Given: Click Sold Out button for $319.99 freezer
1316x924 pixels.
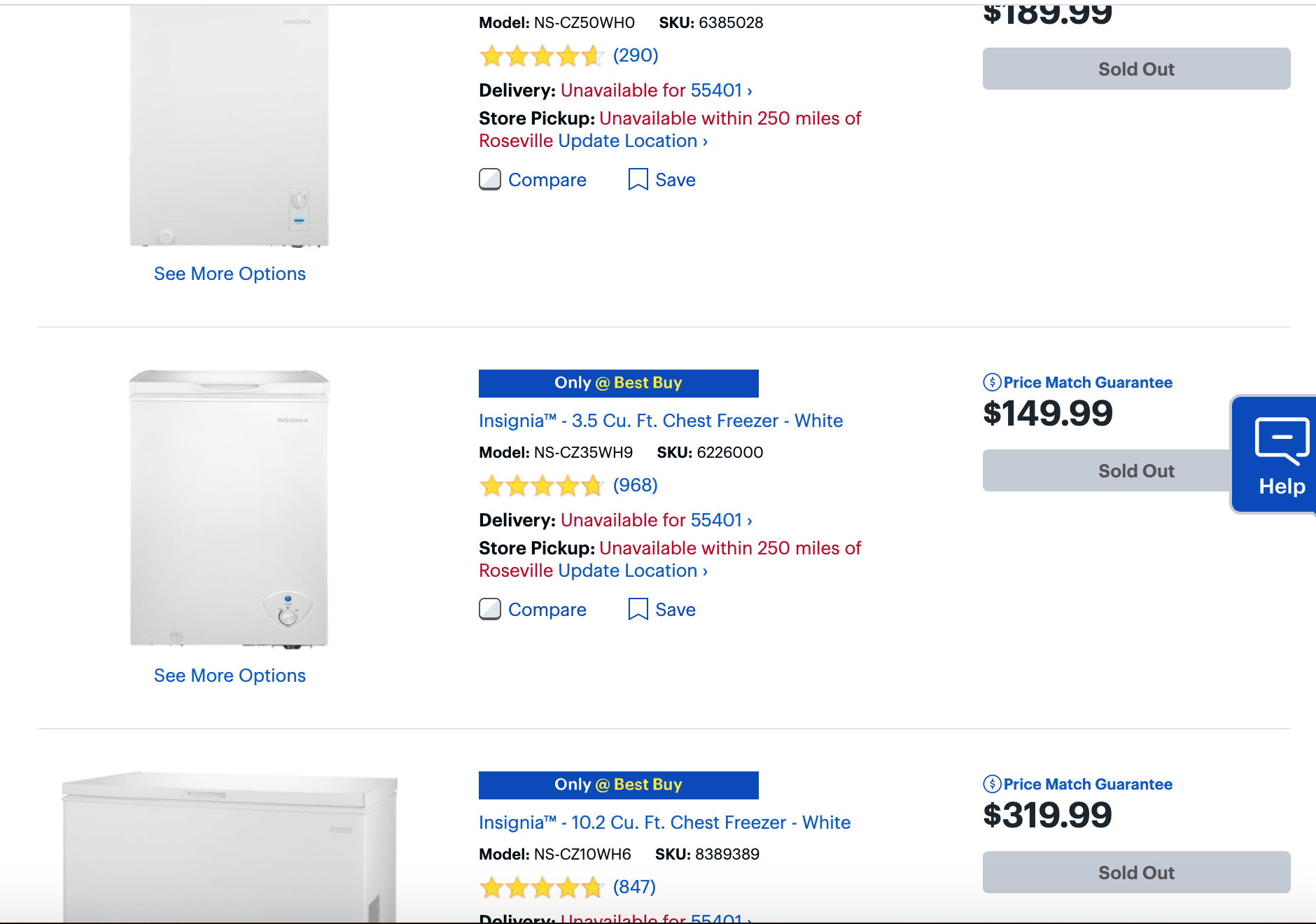Looking at the screenshot, I should point(1135,872).
